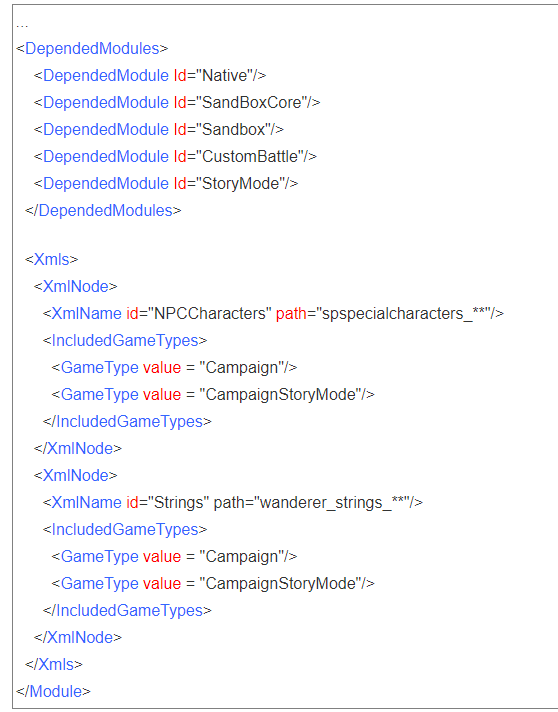
Task: Click the SandBoxCore dependency line
Action: [x=177, y=103]
